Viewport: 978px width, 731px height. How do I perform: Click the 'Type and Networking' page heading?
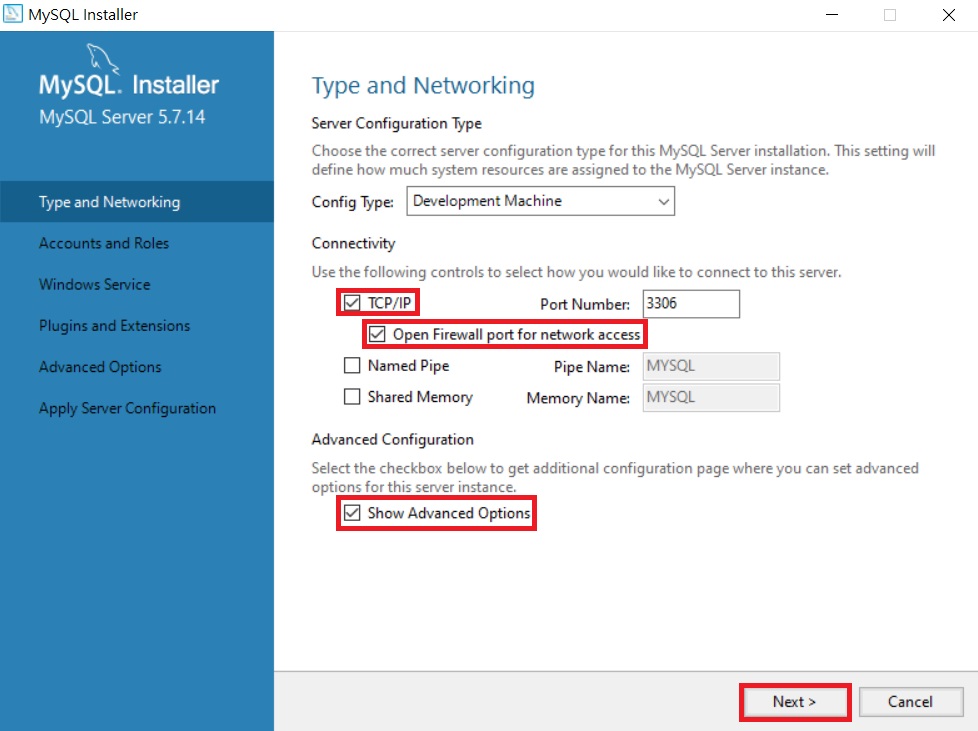424,85
